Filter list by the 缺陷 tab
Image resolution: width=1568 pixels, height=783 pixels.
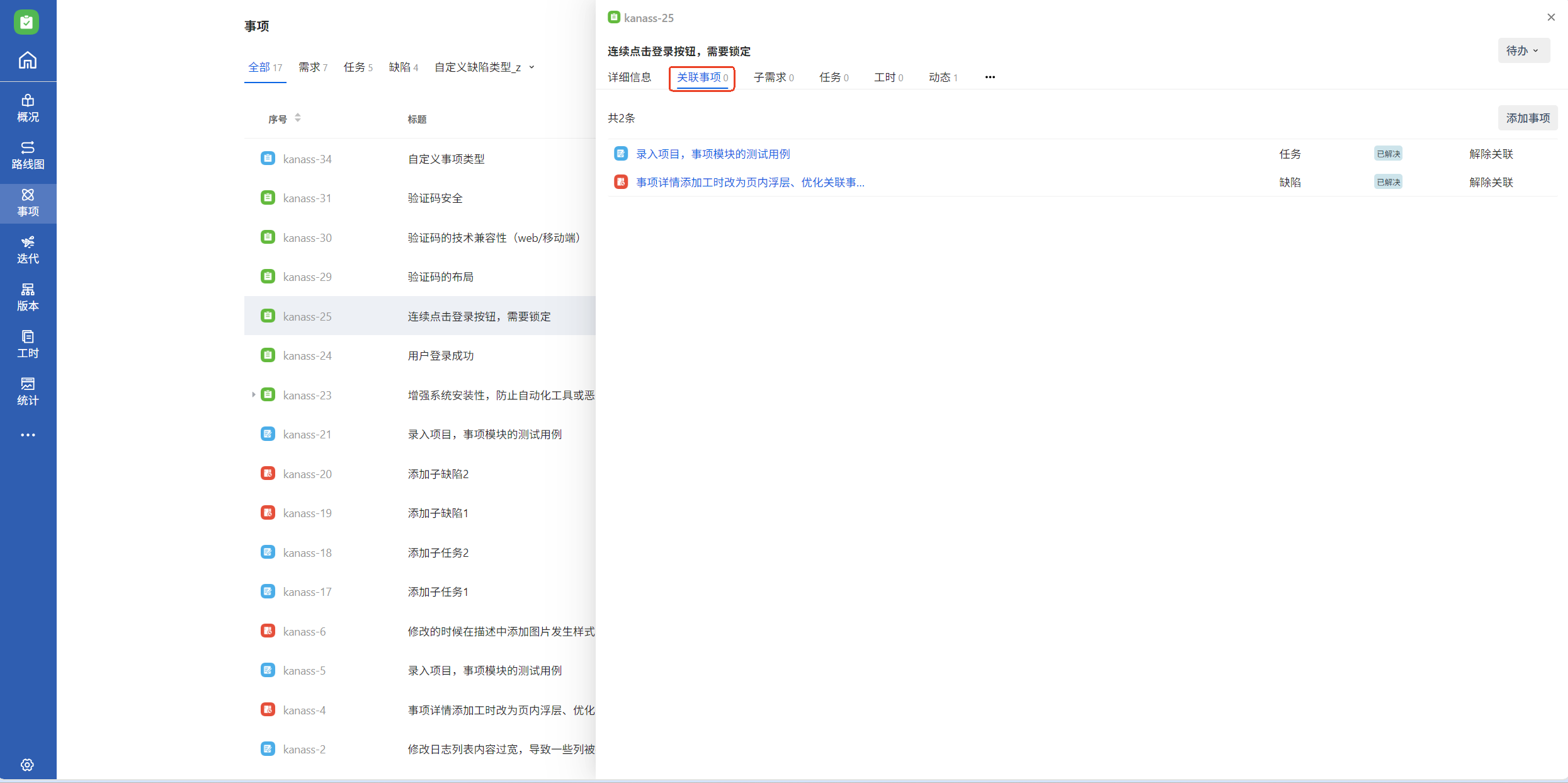pyautogui.click(x=403, y=67)
